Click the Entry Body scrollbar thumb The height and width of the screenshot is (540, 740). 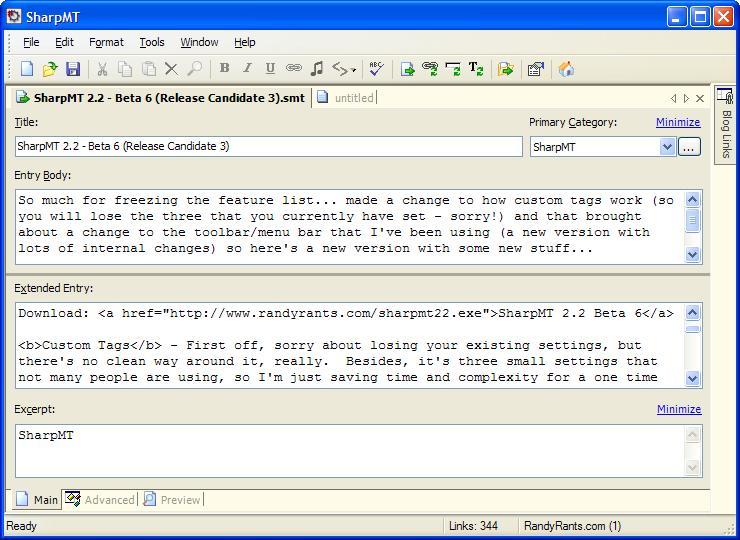pos(692,220)
